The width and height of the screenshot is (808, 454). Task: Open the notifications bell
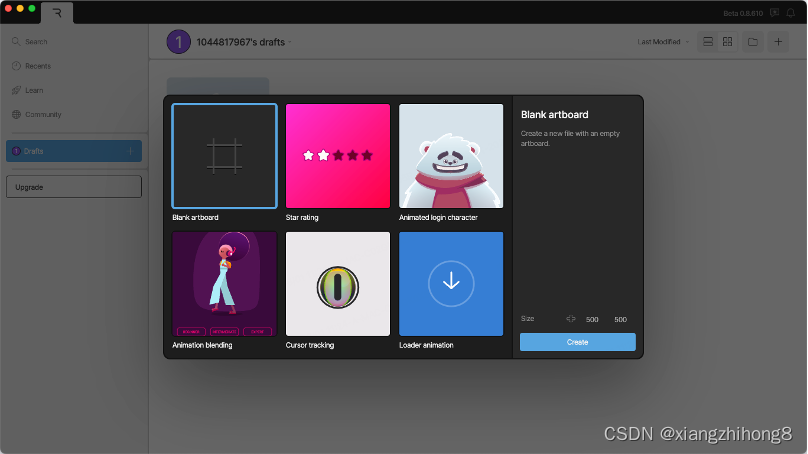click(x=790, y=13)
